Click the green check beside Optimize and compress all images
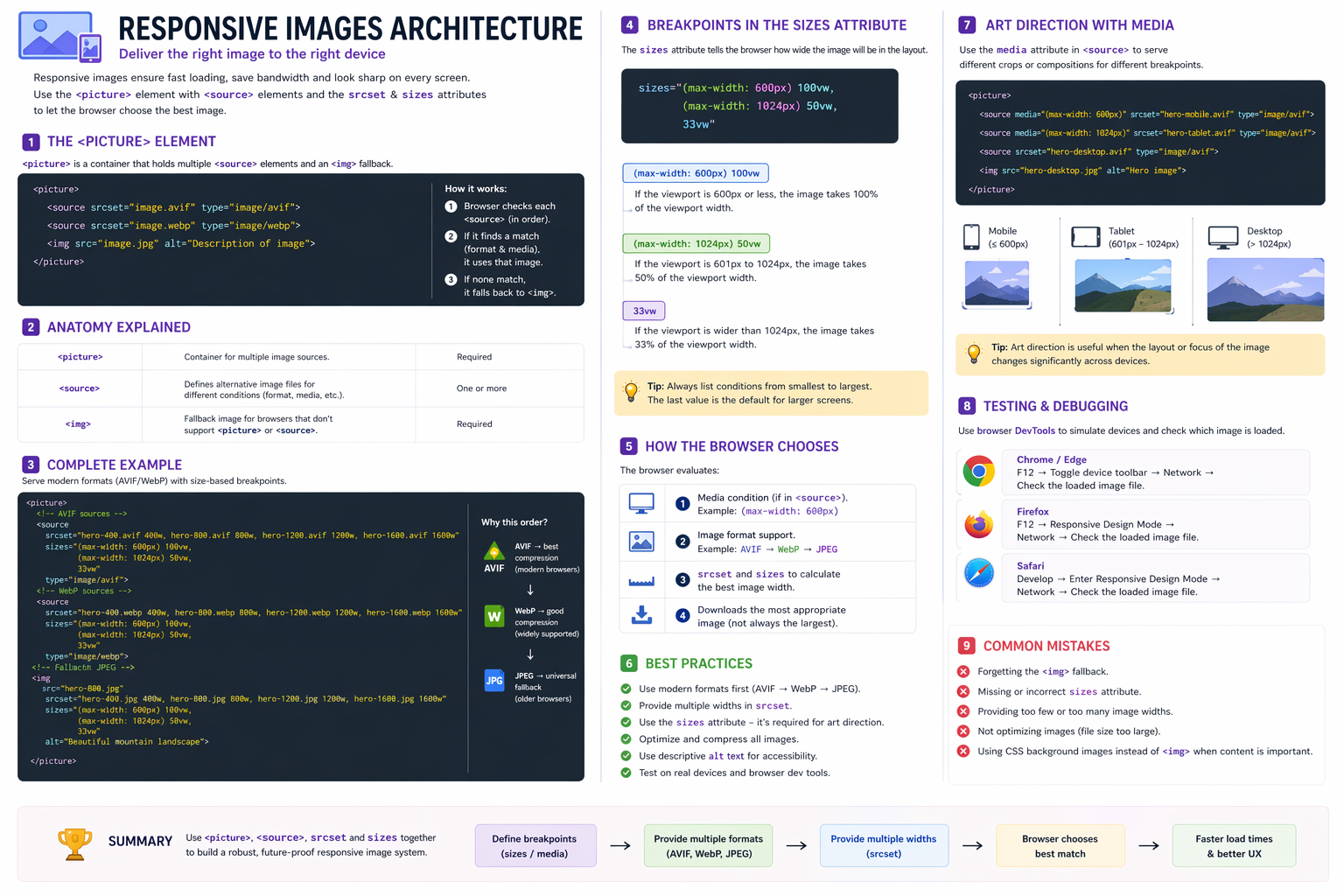The height and width of the screenshot is (896, 1344). click(626, 738)
